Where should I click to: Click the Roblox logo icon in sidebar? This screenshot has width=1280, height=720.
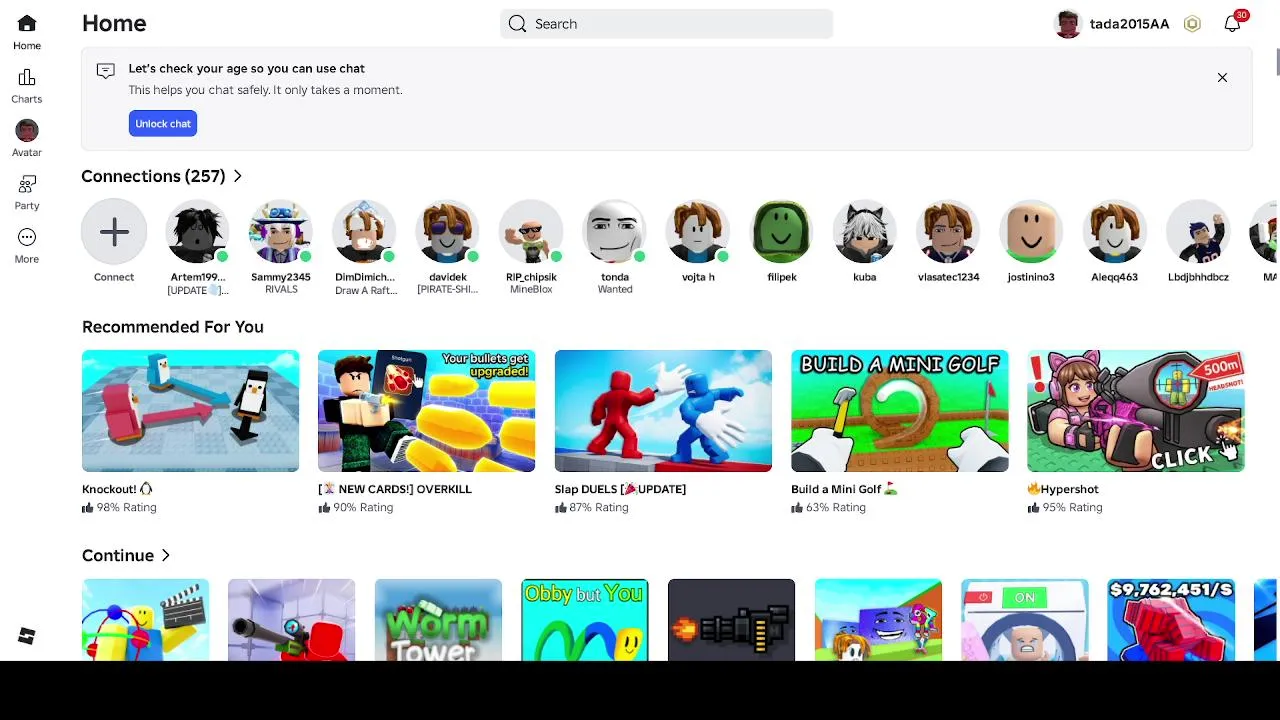click(27, 636)
